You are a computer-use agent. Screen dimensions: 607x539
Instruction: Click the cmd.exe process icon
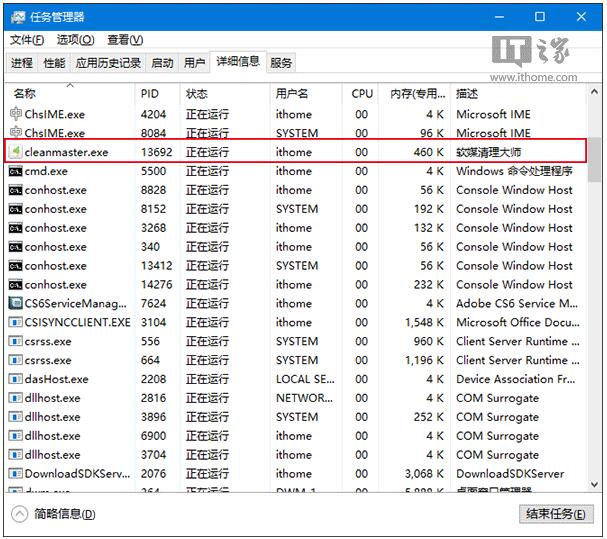pos(15,171)
